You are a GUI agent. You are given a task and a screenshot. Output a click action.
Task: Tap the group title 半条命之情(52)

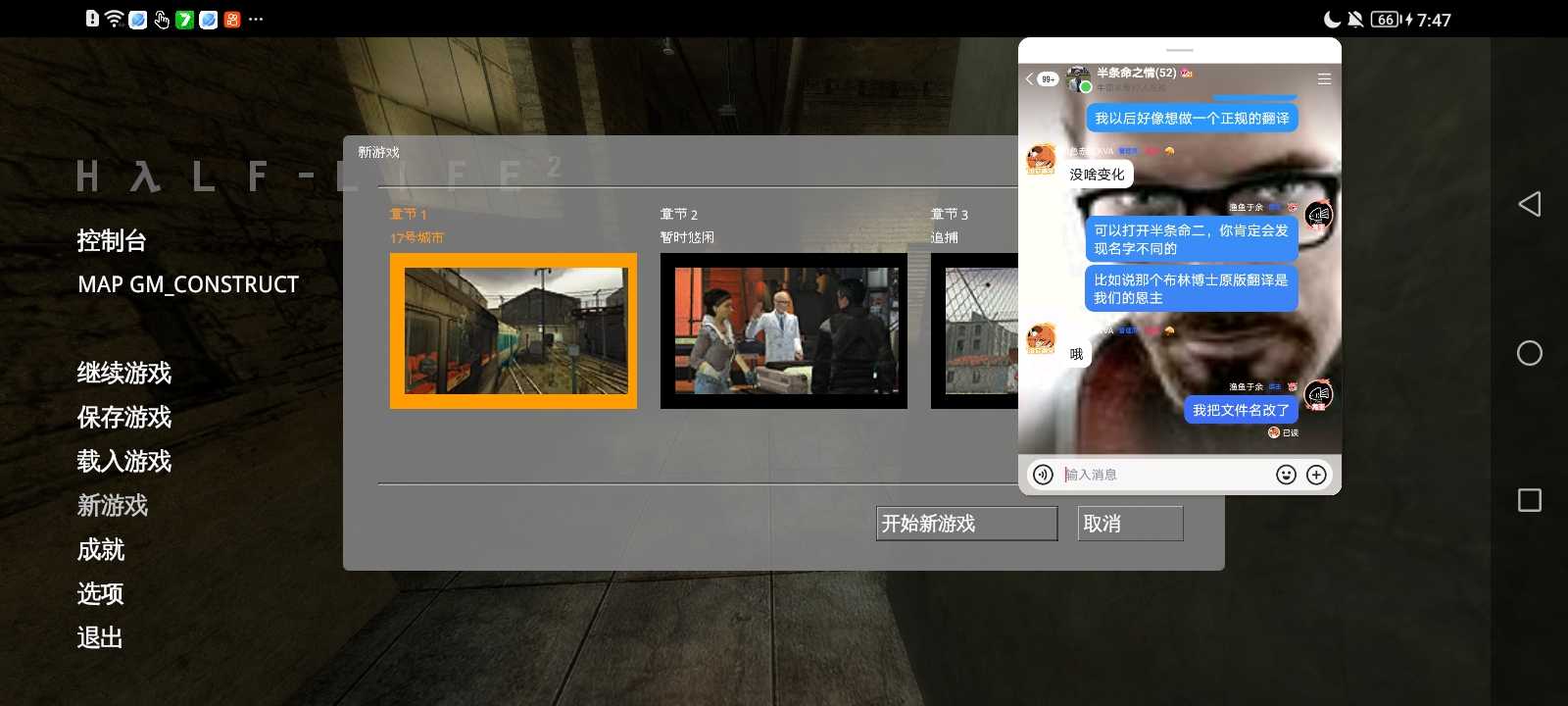[1137, 74]
